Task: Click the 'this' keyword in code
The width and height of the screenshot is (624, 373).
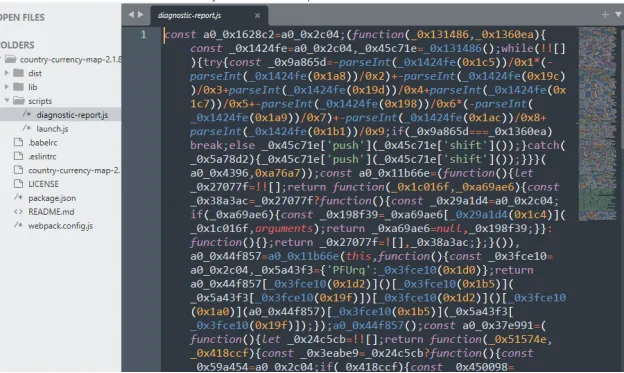Action: (x=359, y=256)
